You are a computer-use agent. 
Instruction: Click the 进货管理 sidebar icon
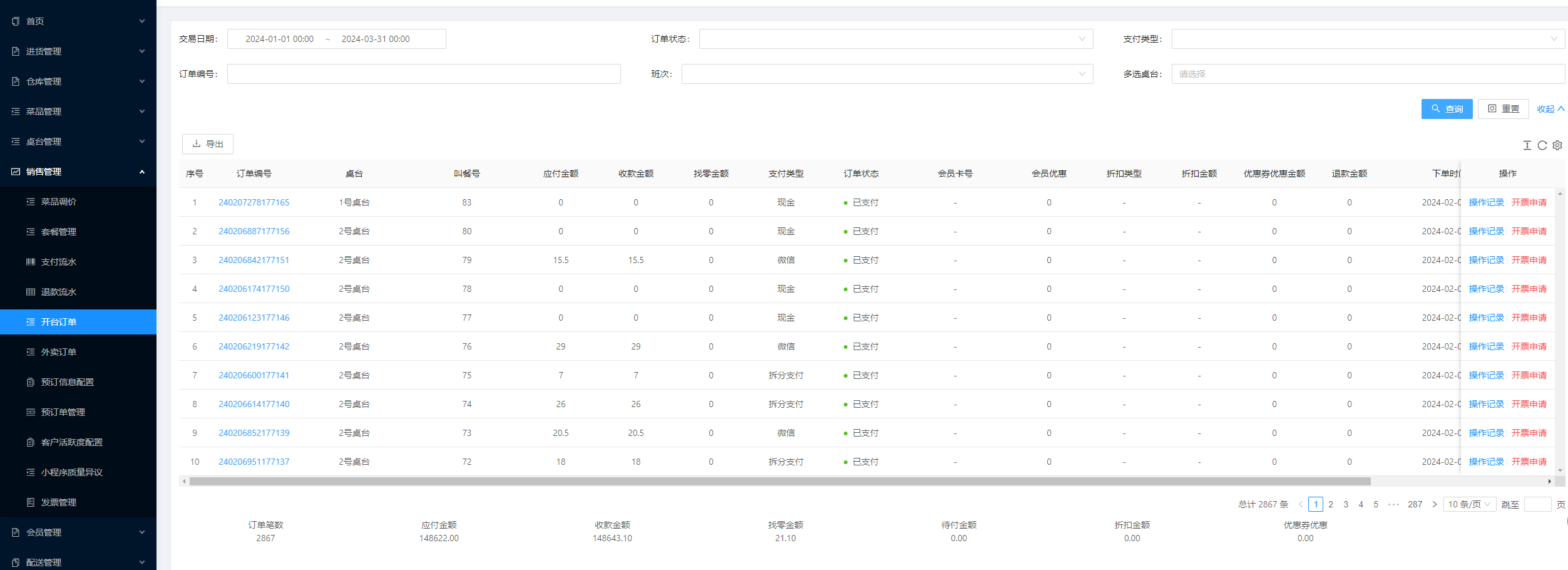point(16,51)
